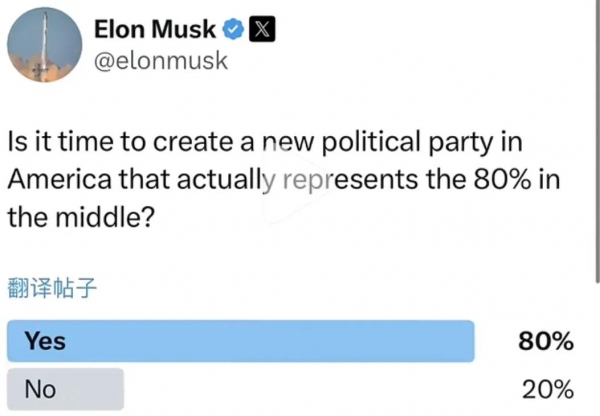Image resolution: width=600 pixels, height=416 pixels.
Task: Click the blue verified checkmark badge
Action: click(x=233, y=29)
